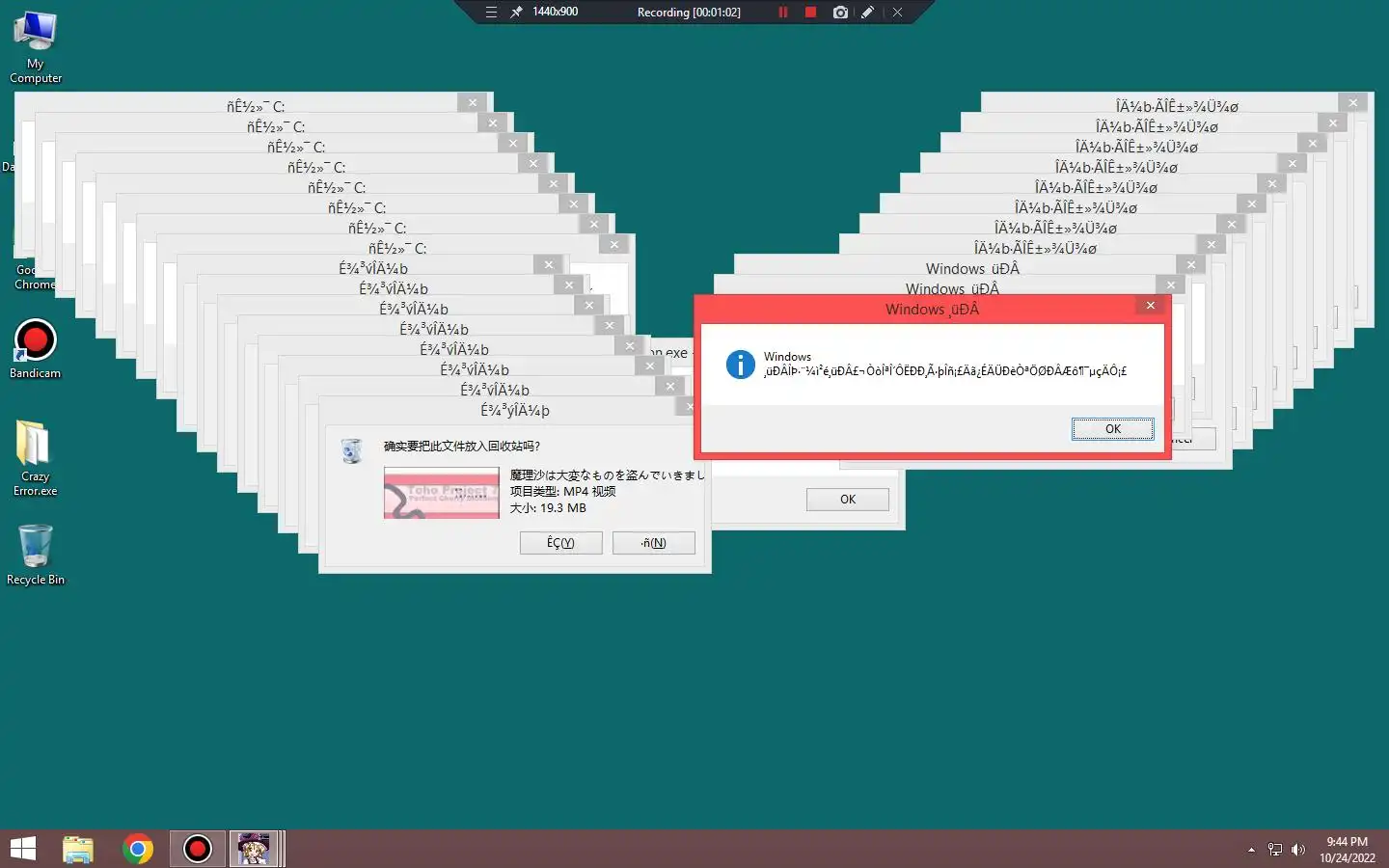
Task: Open Bandicam recording bar hamburger menu
Action: tap(491, 13)
